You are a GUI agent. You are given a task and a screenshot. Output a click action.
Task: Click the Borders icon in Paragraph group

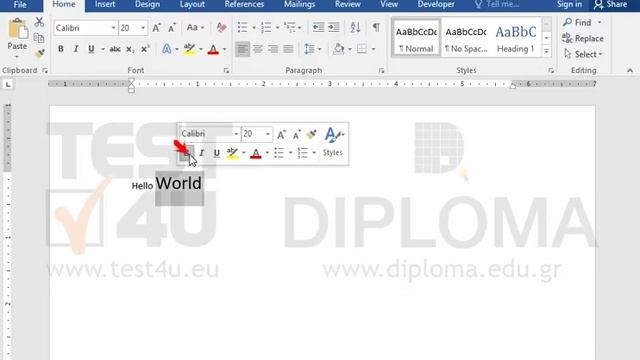pos(362,49)
